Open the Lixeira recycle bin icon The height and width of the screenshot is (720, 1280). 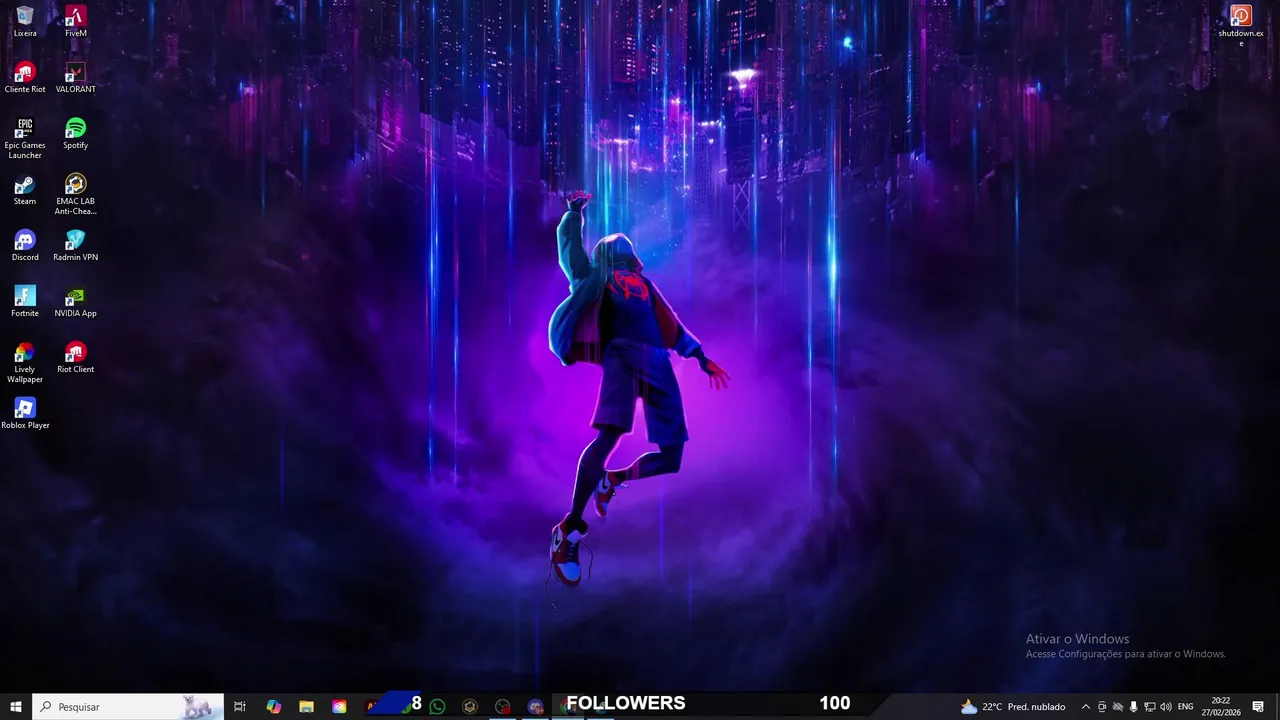click(x=25, y=22)
